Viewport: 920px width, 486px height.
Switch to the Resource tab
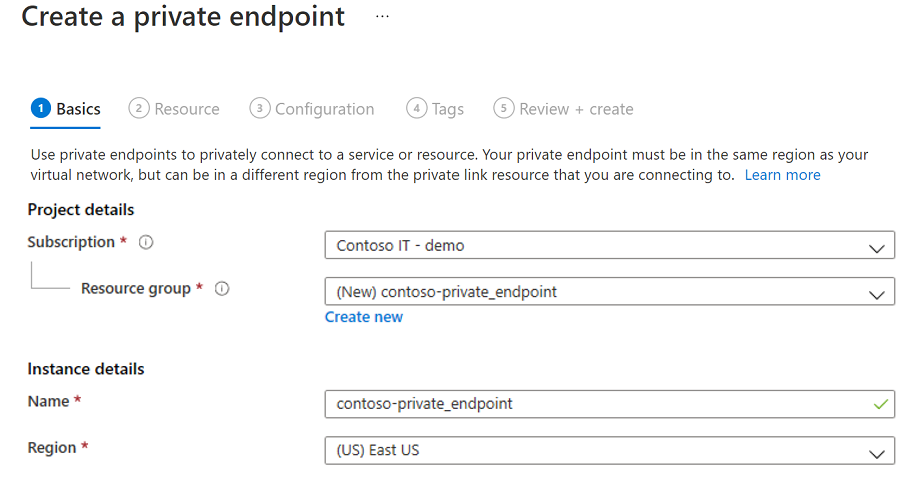[x=187, y=109]
